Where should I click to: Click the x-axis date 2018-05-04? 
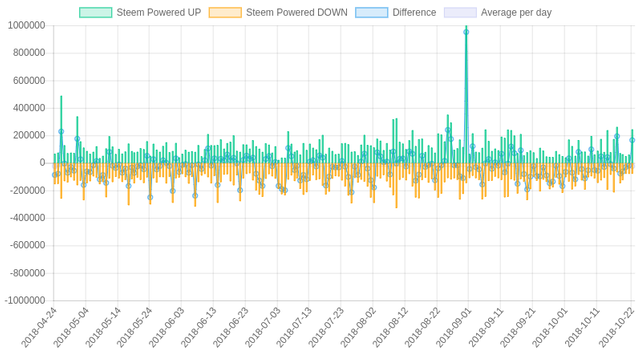(x=71, y=328)
